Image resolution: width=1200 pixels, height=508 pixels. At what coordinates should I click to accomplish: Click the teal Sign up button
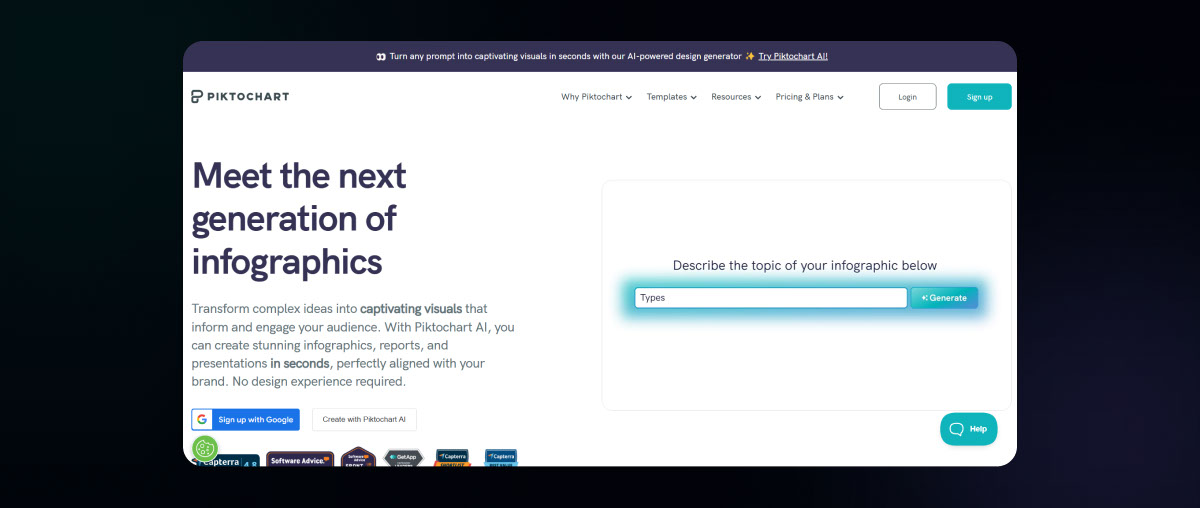(979, 97)
